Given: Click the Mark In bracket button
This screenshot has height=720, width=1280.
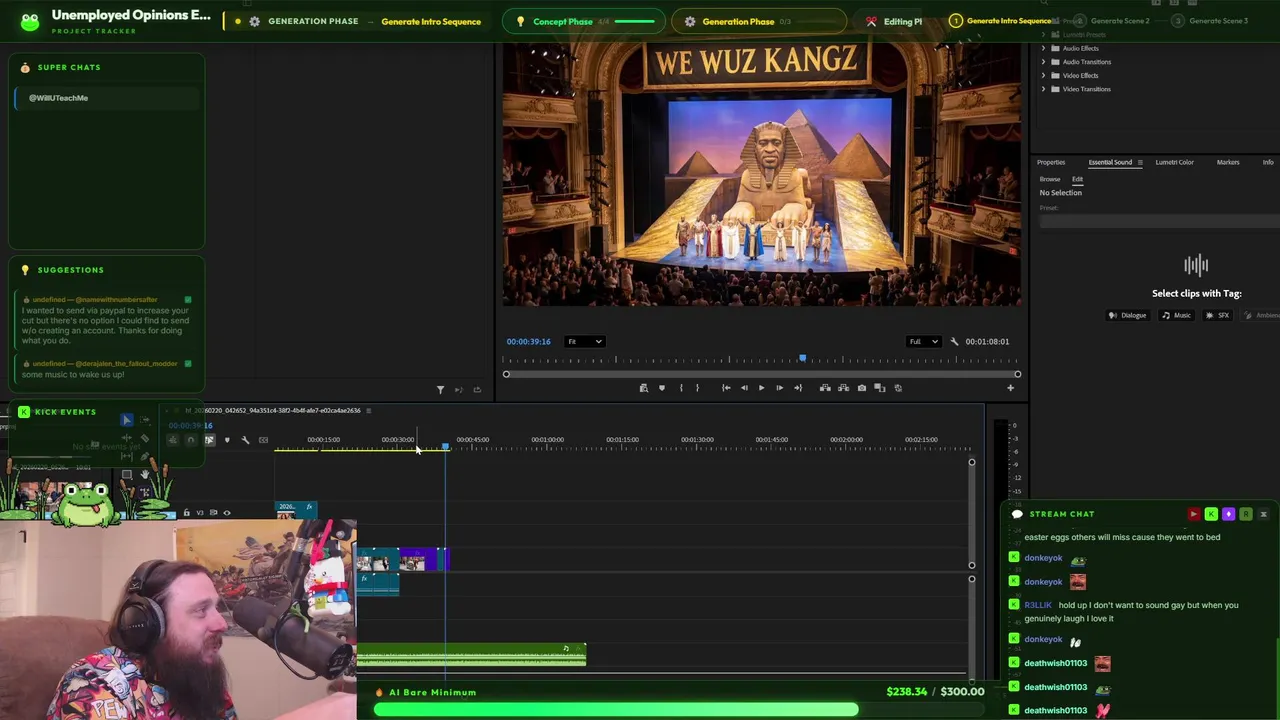Looking at the screenshot, I should 681,388.
